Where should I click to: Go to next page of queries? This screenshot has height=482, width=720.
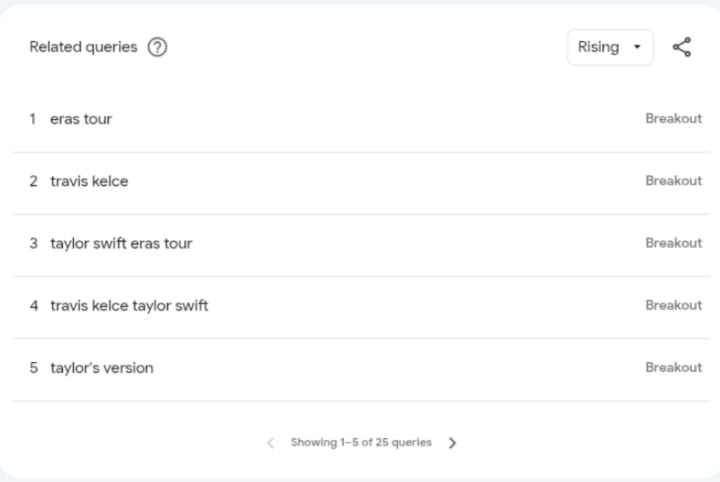pyautogui.click(x=452, y=442)
